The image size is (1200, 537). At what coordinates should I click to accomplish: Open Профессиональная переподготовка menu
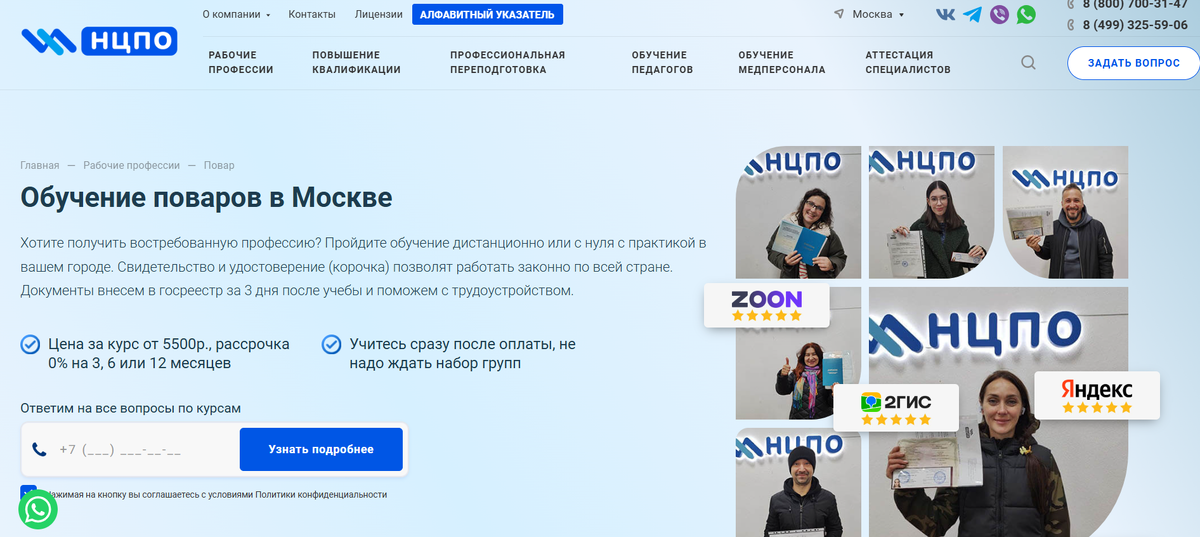click(507, 62)
